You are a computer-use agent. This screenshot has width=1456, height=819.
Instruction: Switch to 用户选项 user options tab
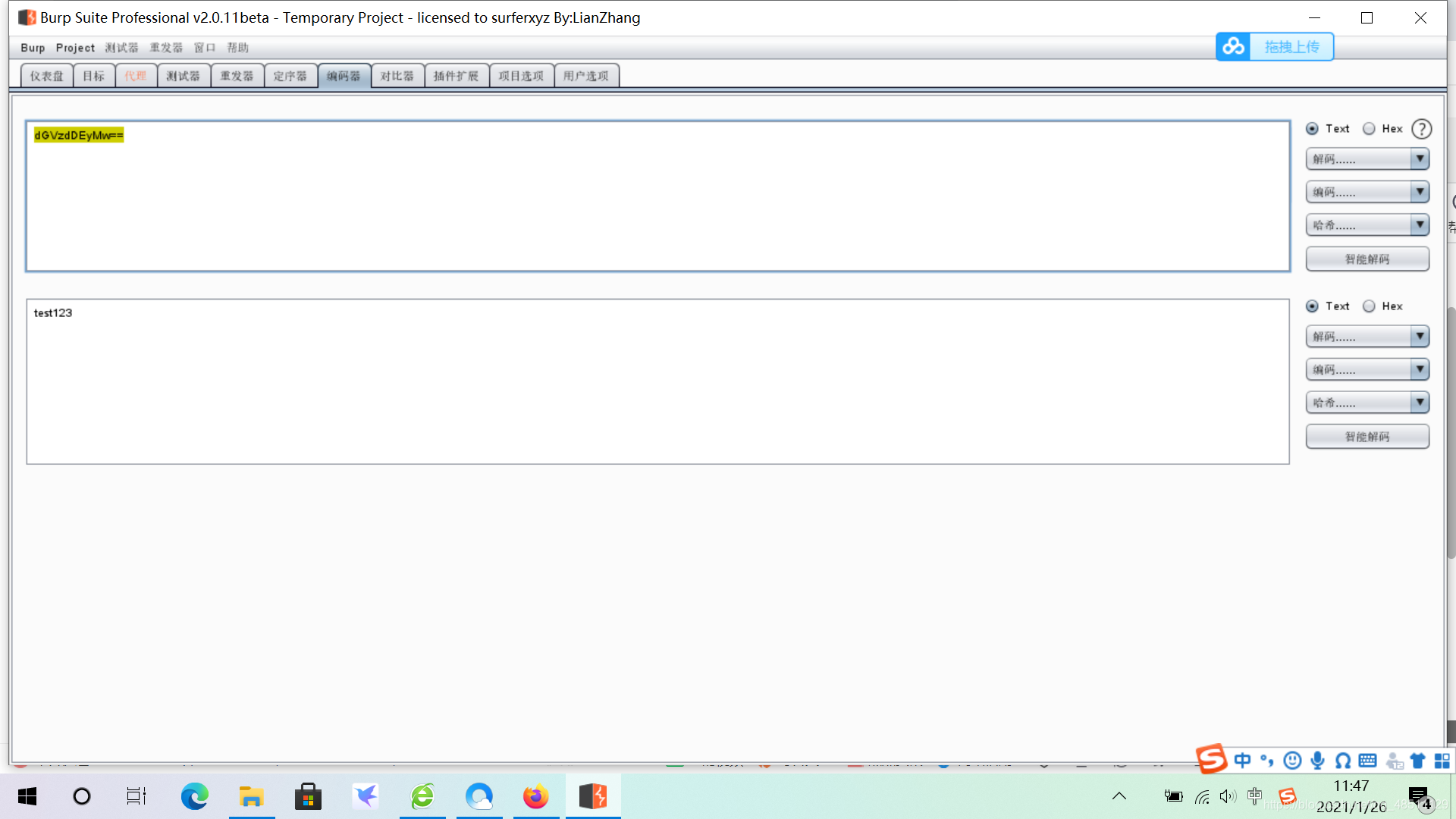coord(586,76)
